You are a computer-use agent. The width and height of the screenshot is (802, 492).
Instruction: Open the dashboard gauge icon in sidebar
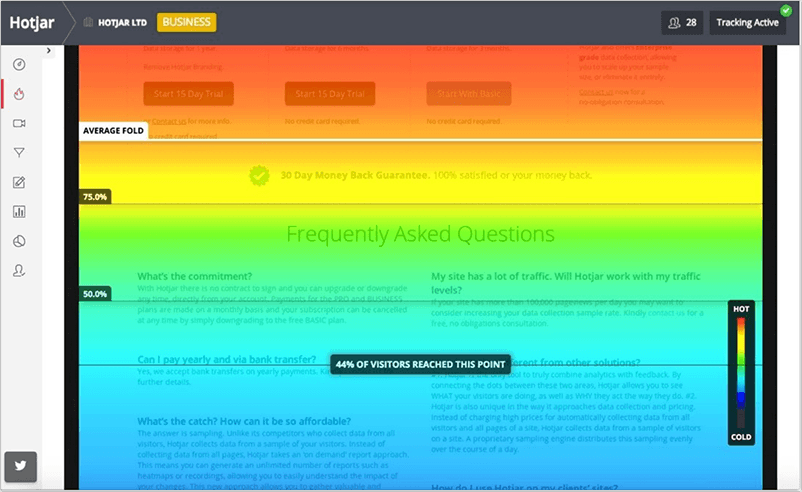tap(19, 64)
